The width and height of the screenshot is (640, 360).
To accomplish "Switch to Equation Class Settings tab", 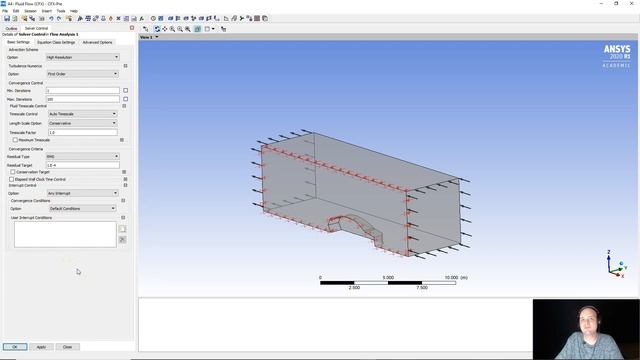I will [56, 42].
